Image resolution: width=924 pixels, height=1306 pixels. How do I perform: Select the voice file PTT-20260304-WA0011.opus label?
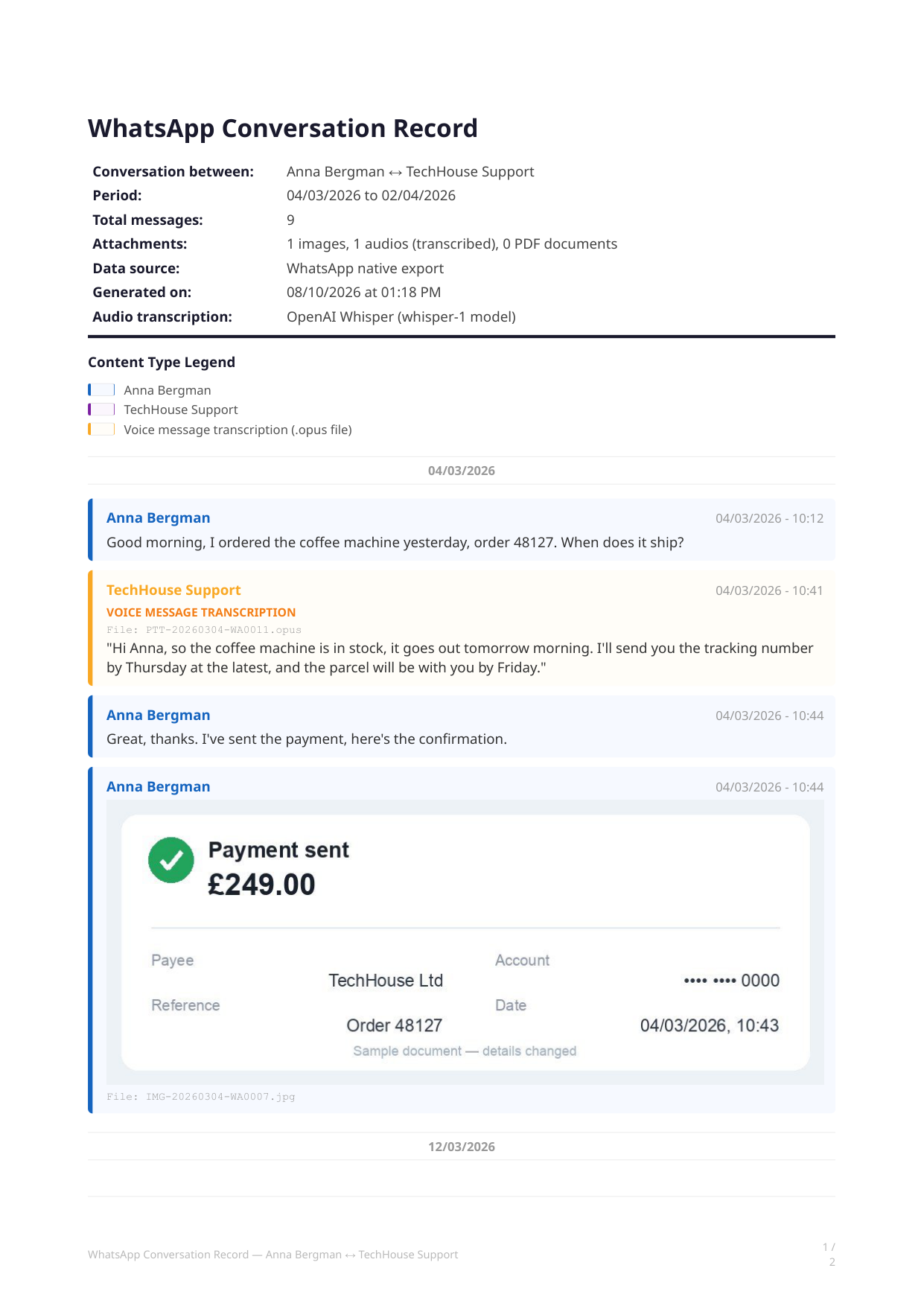pos(204,629)
